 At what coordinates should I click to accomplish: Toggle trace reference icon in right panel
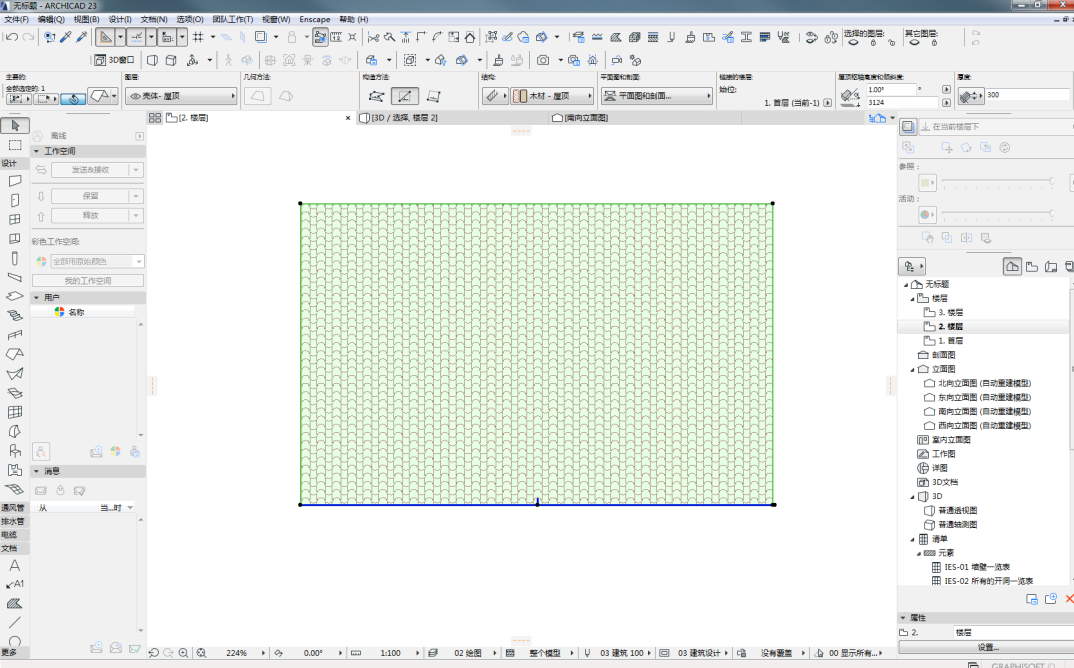pyautogui.click(x=908, y=127)
